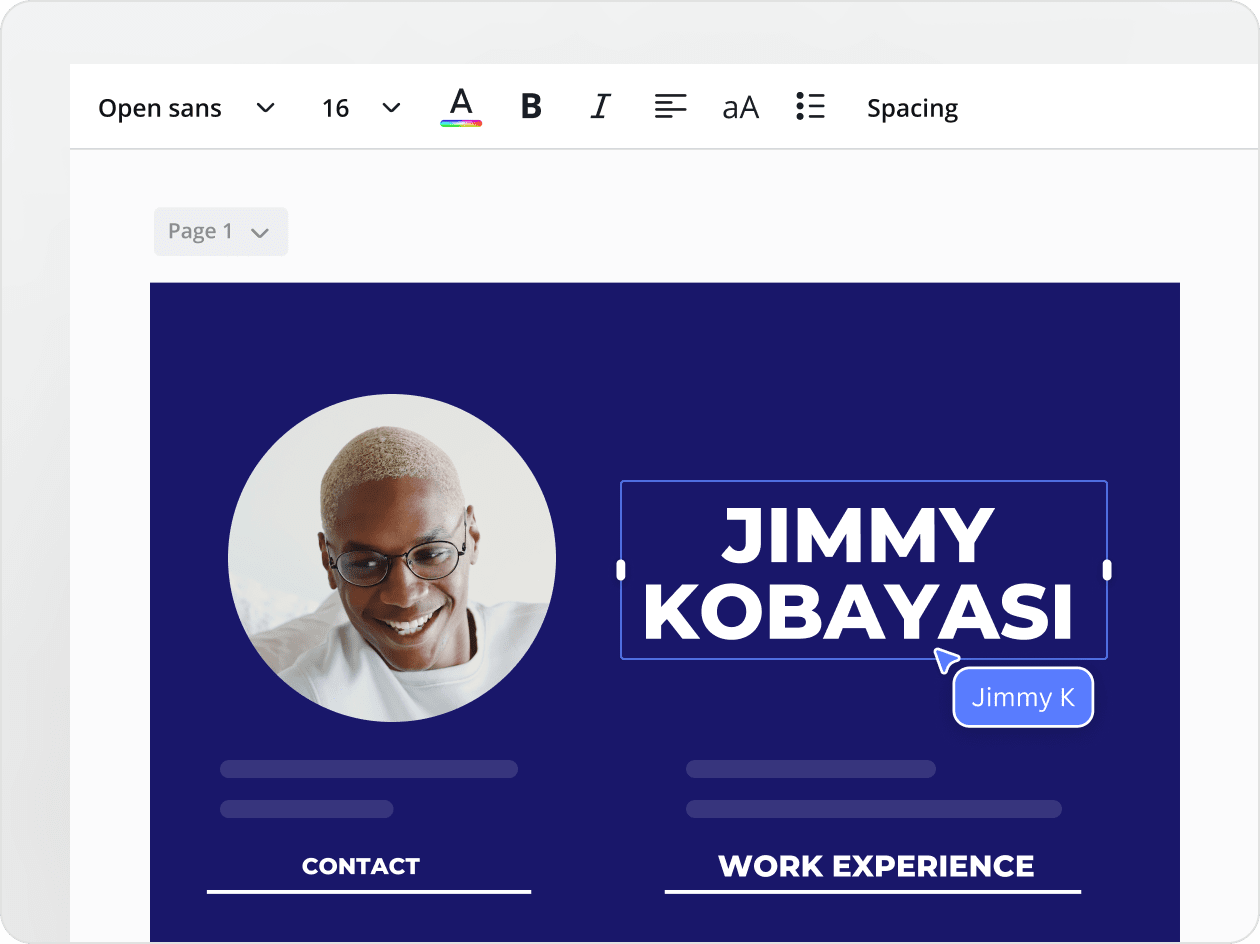The image size is (1260, 944).
Task: Open the Page 1 dropdown
Action: 220,231
